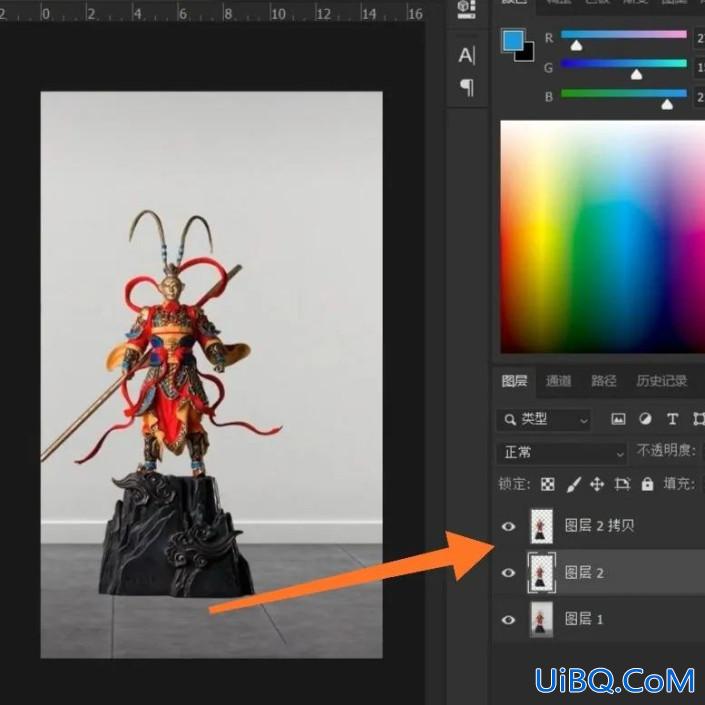Lock image pixels brush icon
The image size is (705, 705).
[573, 484]
